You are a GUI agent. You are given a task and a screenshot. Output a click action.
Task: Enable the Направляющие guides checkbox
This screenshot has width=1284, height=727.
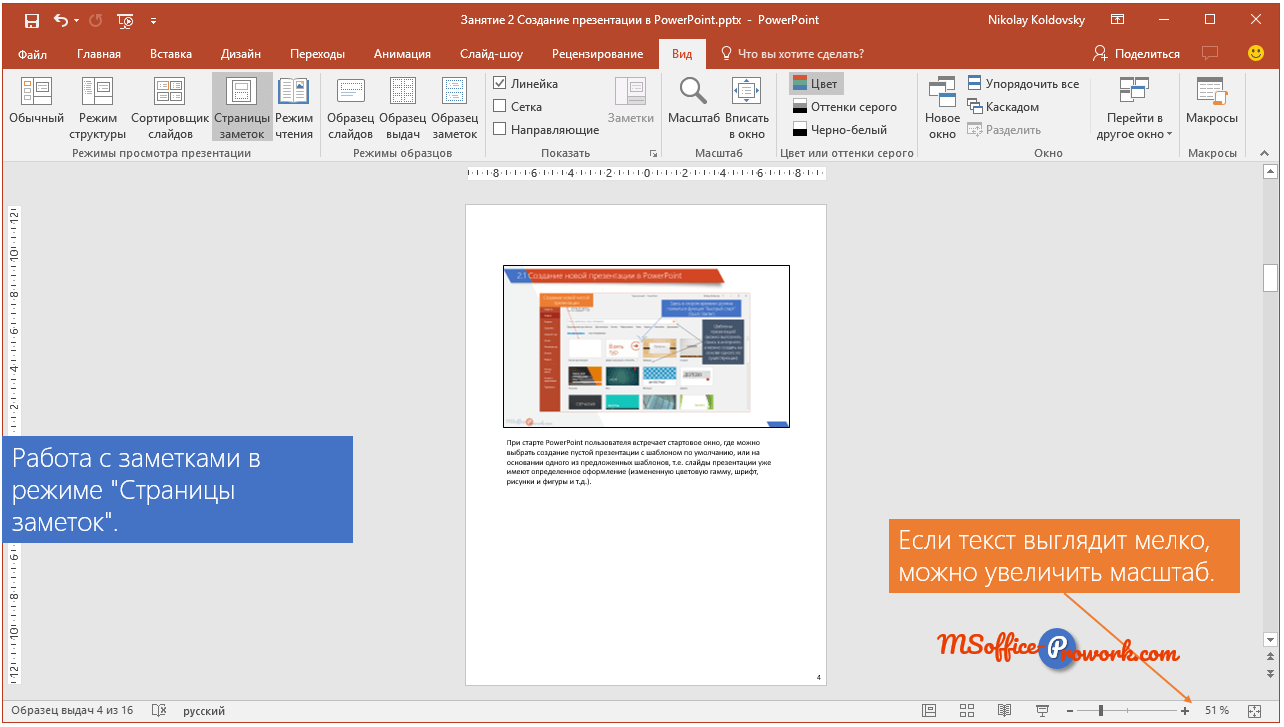pos(500,129)
